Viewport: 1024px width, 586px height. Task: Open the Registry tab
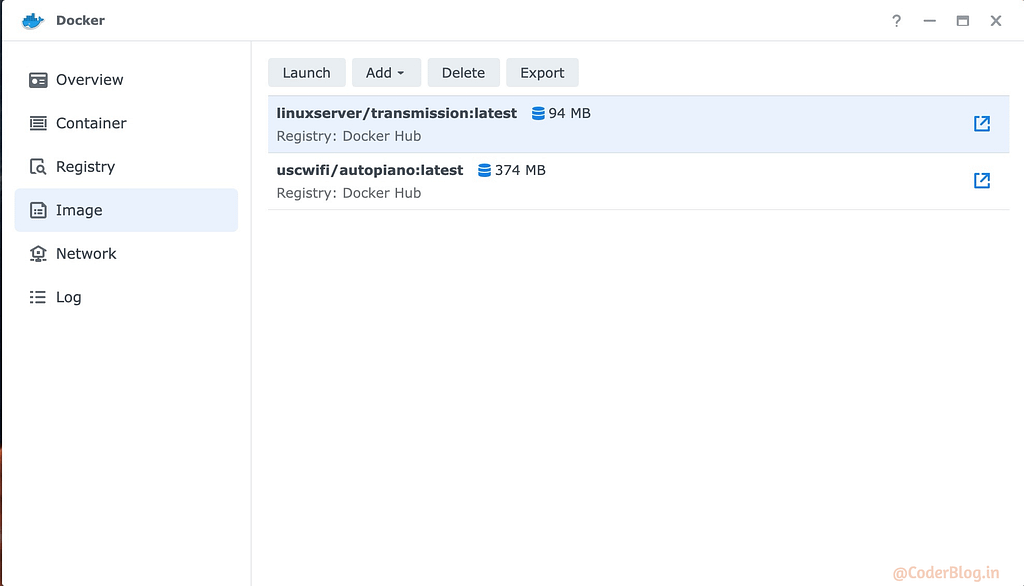(x=126, y=167)
